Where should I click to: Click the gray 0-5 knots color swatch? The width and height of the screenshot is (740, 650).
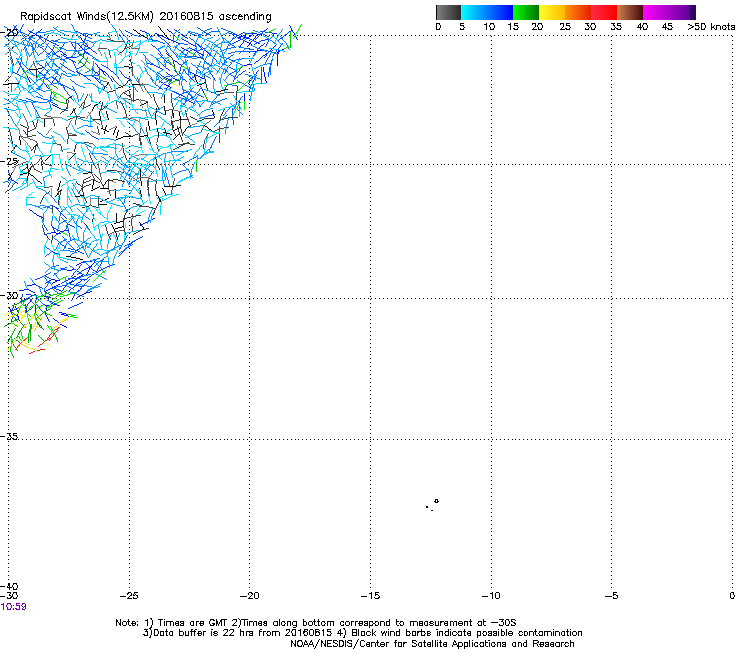tap(448, 12)
